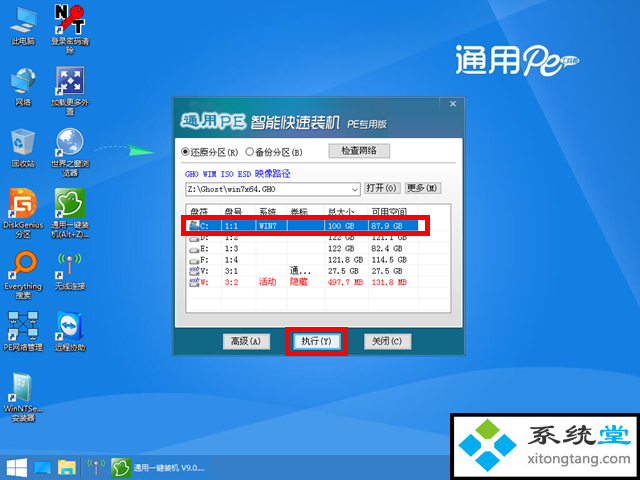This screenshot has height=480, width=640.
Task: Click the 执行(Y) button
Action: click(x=316, y=341)
